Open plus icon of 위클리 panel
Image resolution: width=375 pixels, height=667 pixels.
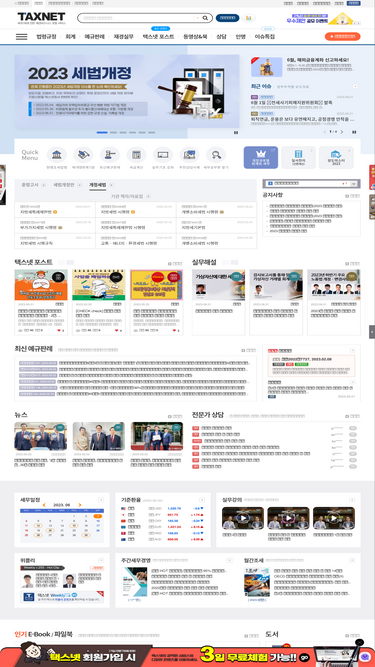[101, 560]
